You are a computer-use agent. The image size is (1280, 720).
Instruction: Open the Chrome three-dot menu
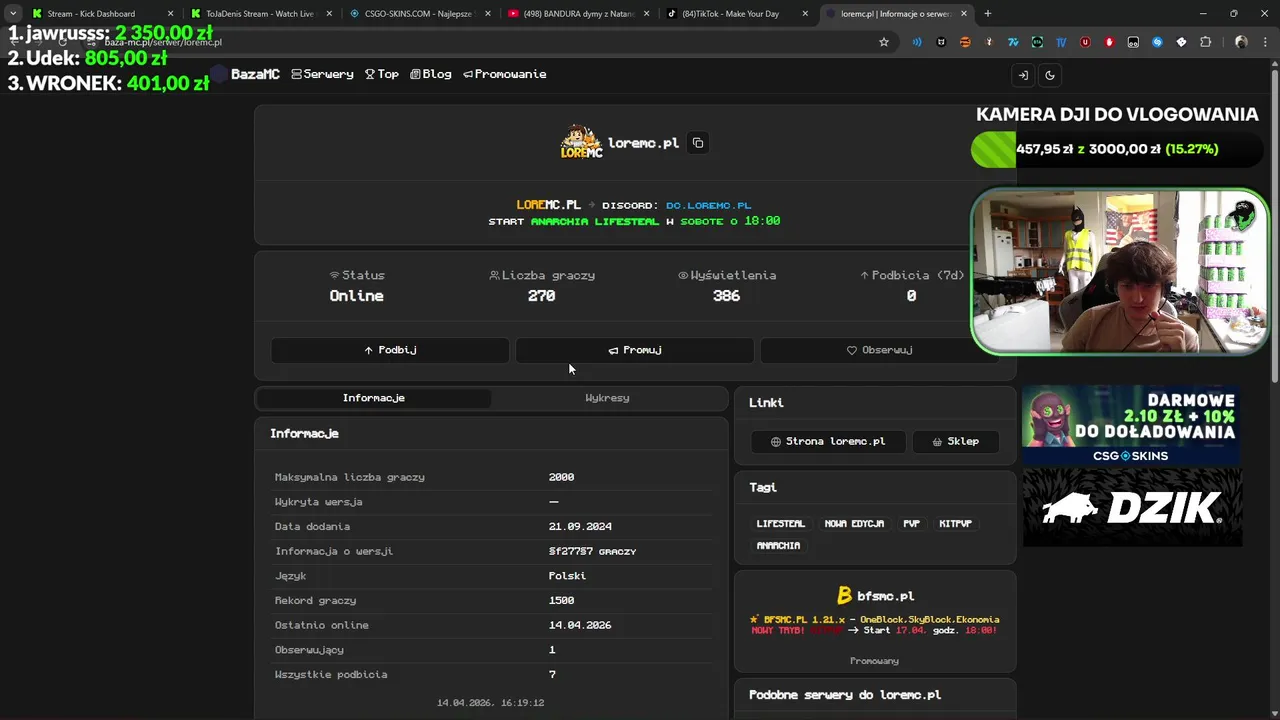pos(1266,42)
